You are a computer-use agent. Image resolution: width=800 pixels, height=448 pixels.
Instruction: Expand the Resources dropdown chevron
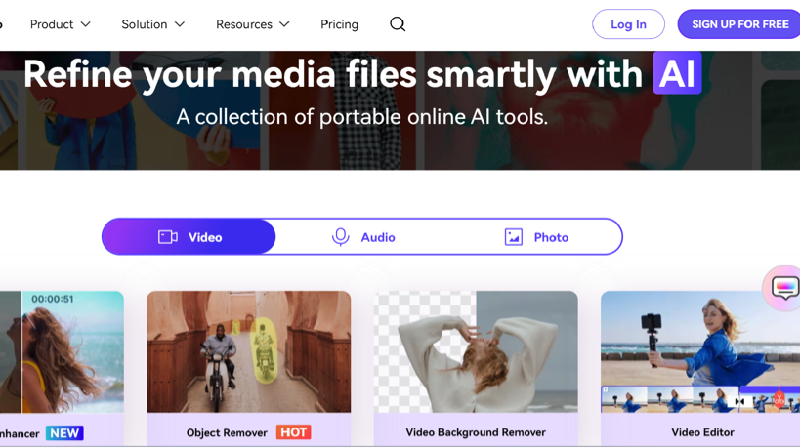click(285, 24)
